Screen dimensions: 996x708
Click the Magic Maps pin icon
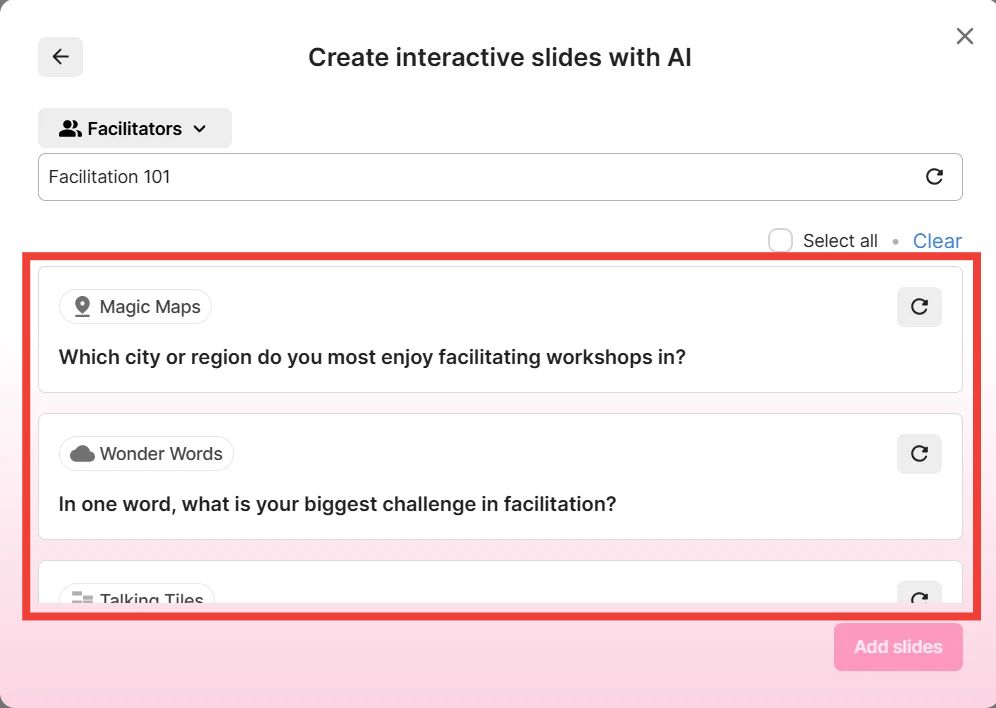click(x=82, y=307)
